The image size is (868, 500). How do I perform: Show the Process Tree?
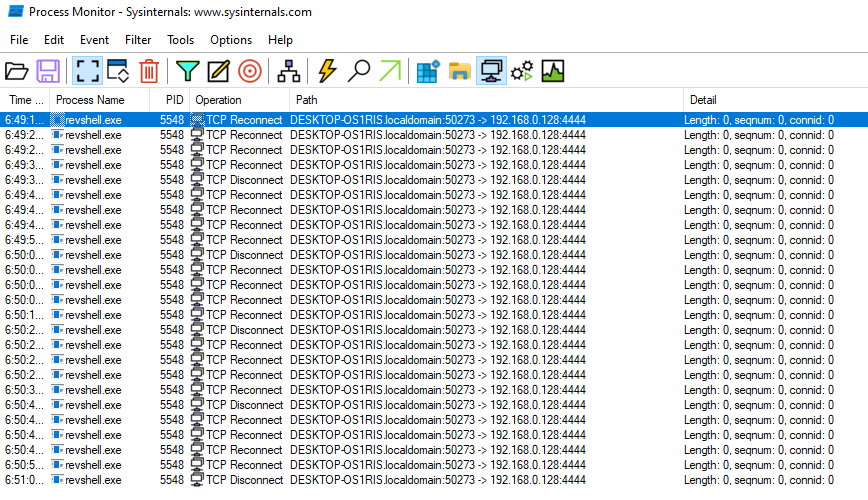click(x=288, y=71)
